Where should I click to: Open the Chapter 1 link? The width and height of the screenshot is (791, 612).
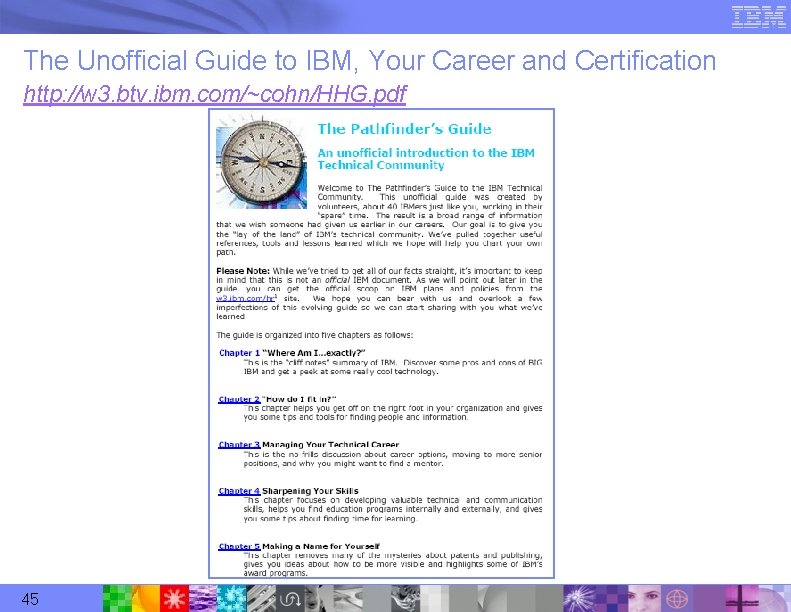pyautogui.click(x=239, y=353)
